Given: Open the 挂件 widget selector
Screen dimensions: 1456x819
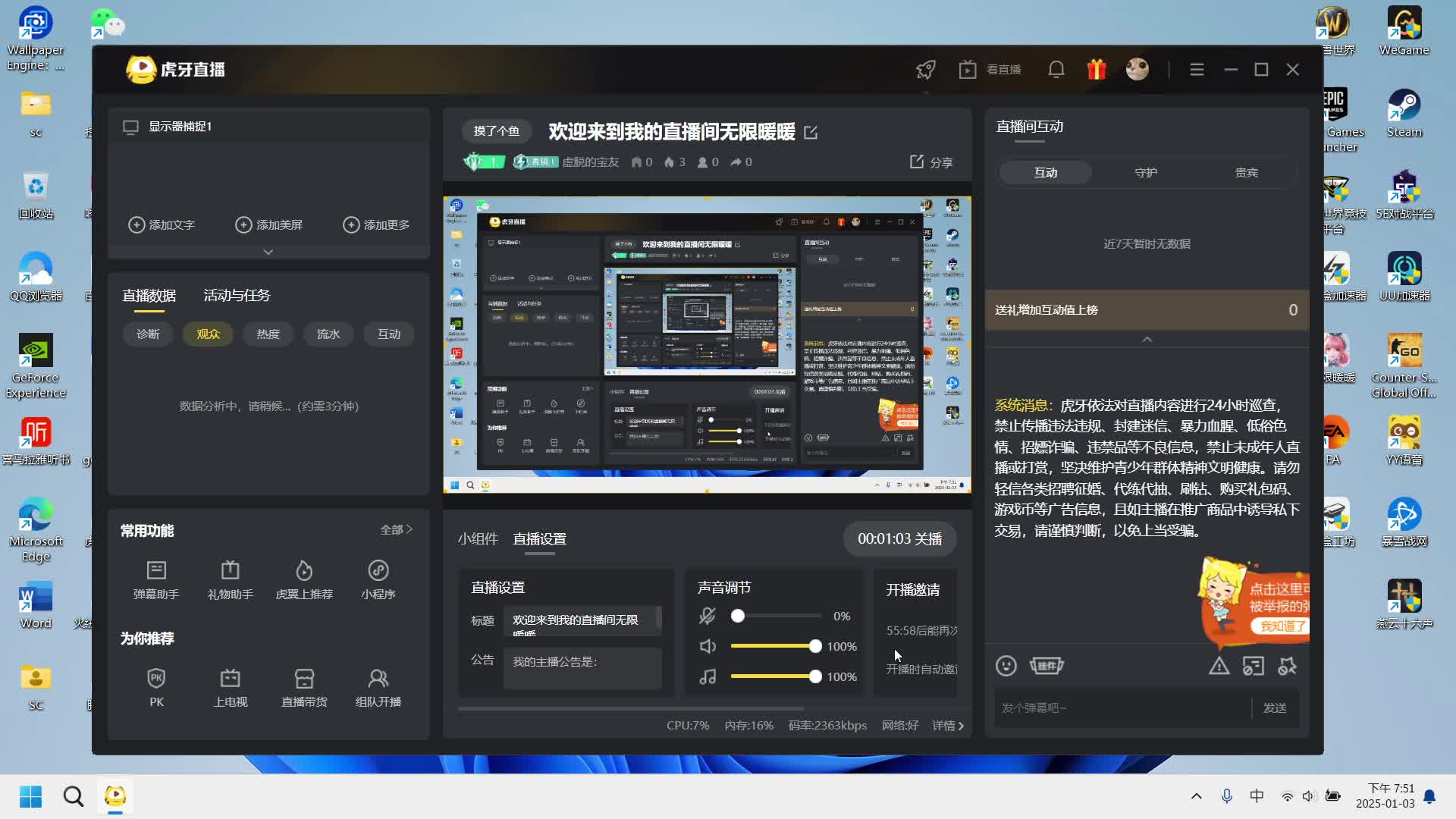Looking at the screenshot, I should click(1046, 665).
